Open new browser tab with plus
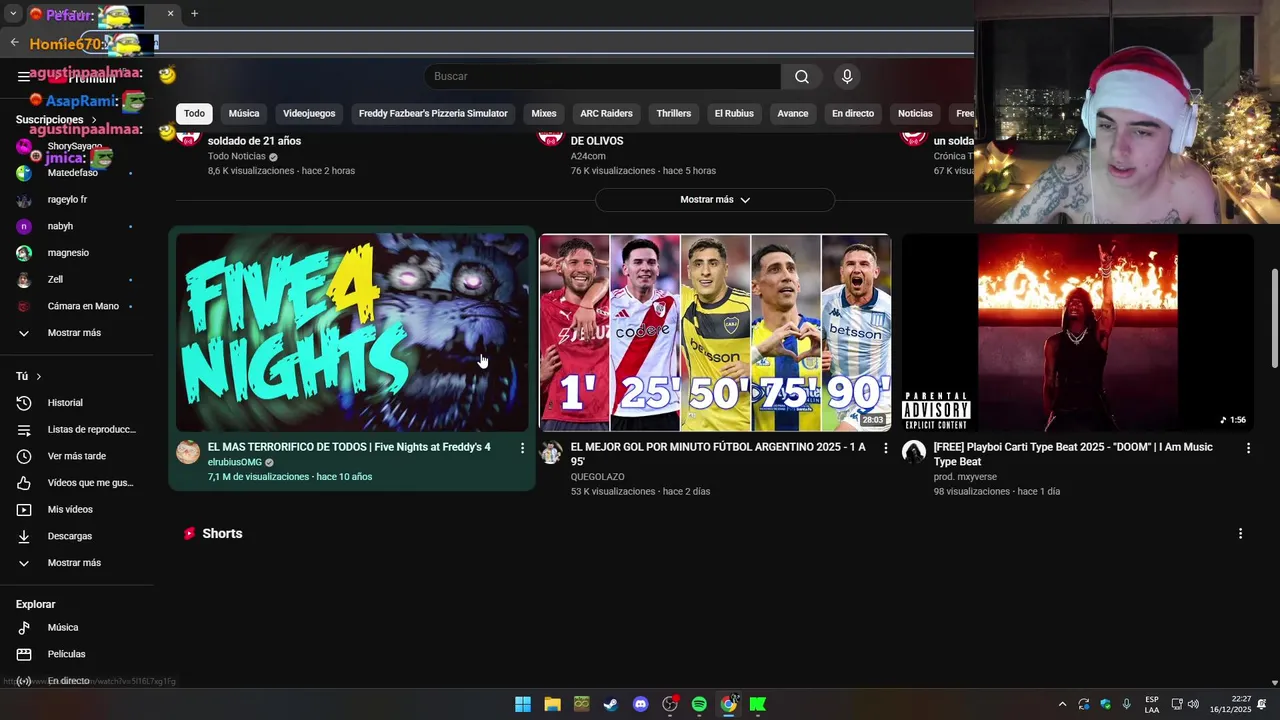Viewport: 1280px width, 720px height. (x=194, y=14)
